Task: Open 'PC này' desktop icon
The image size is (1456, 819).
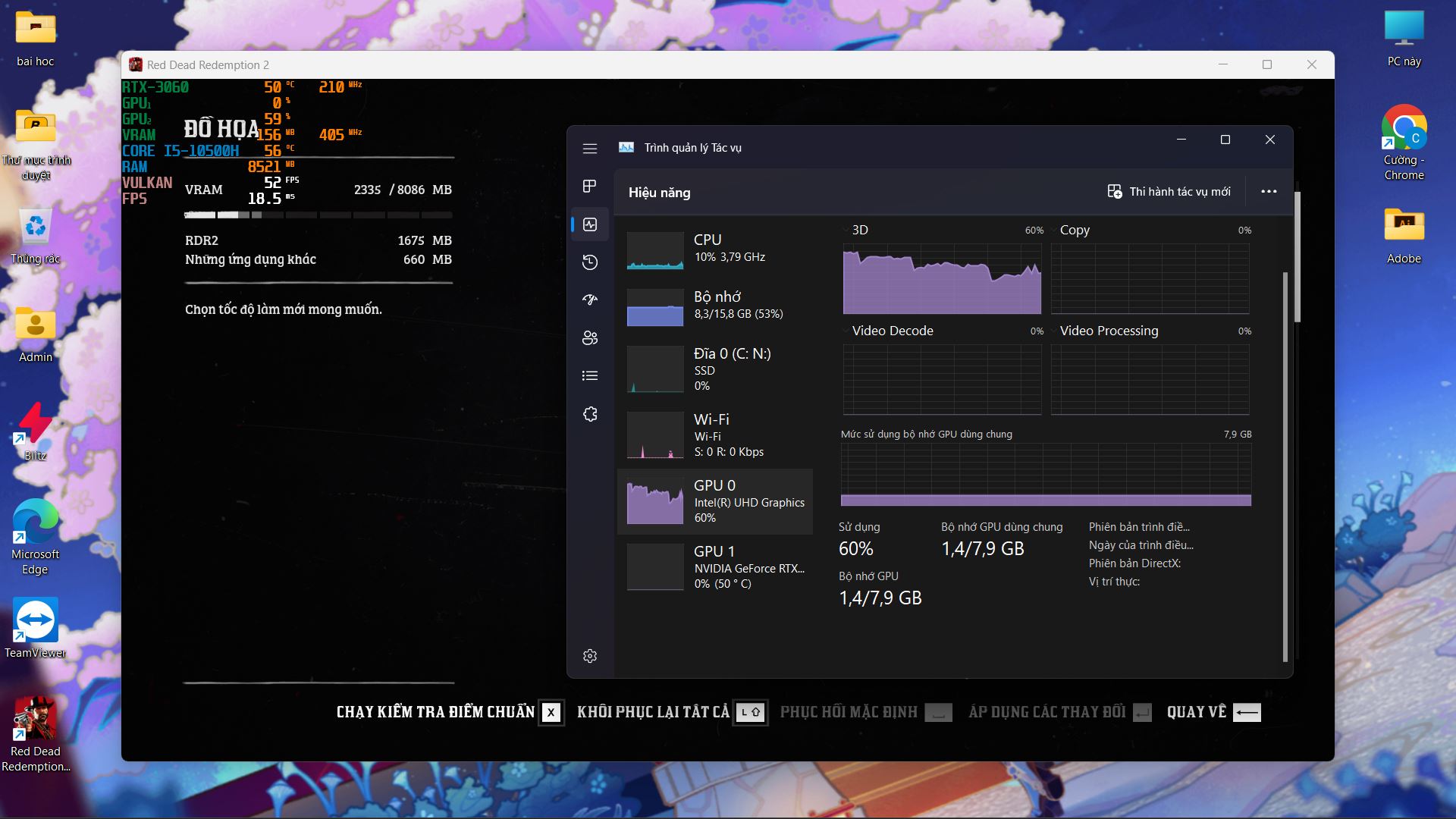Action: click(x=1404, y=39)
